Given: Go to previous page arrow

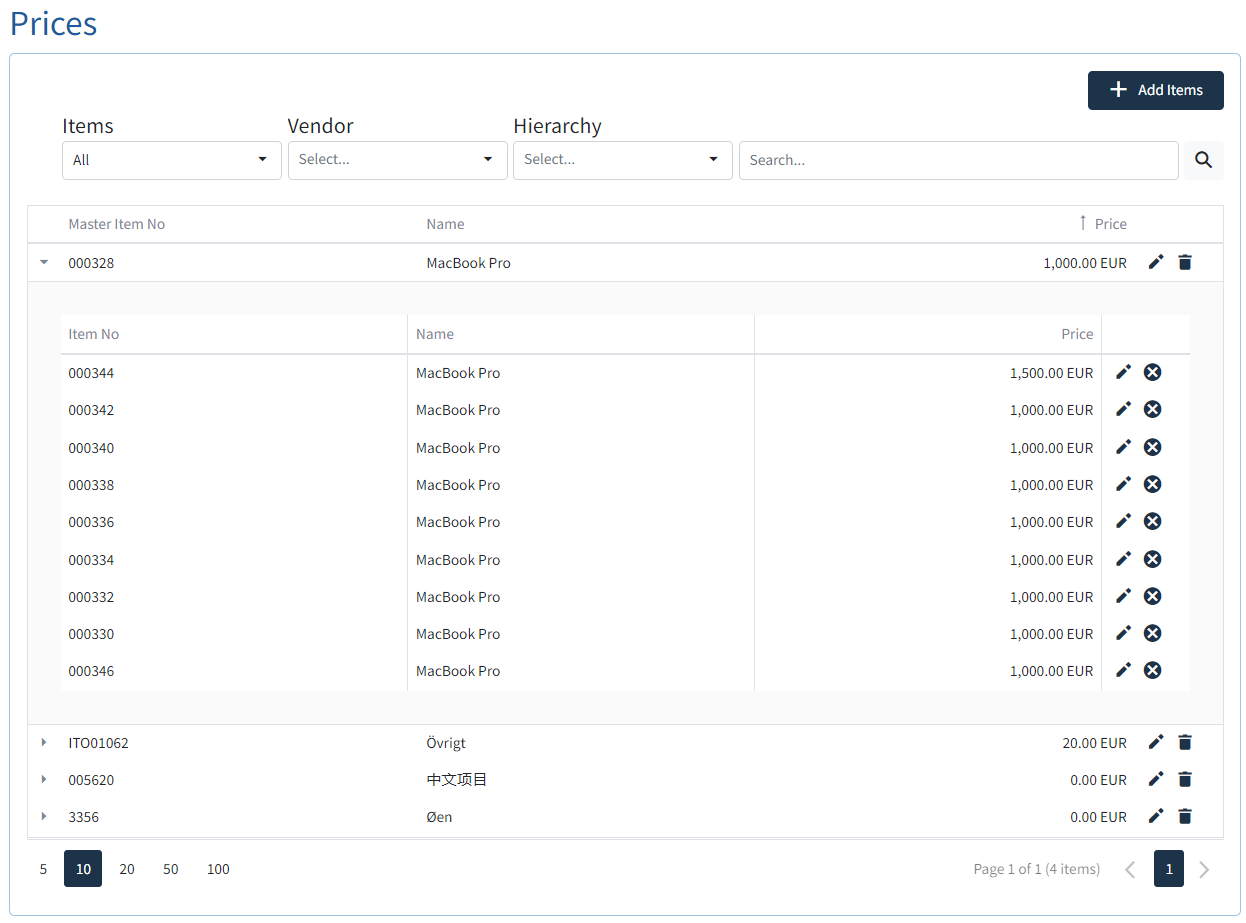Looking at the screenshot, I should (1130, 869).
